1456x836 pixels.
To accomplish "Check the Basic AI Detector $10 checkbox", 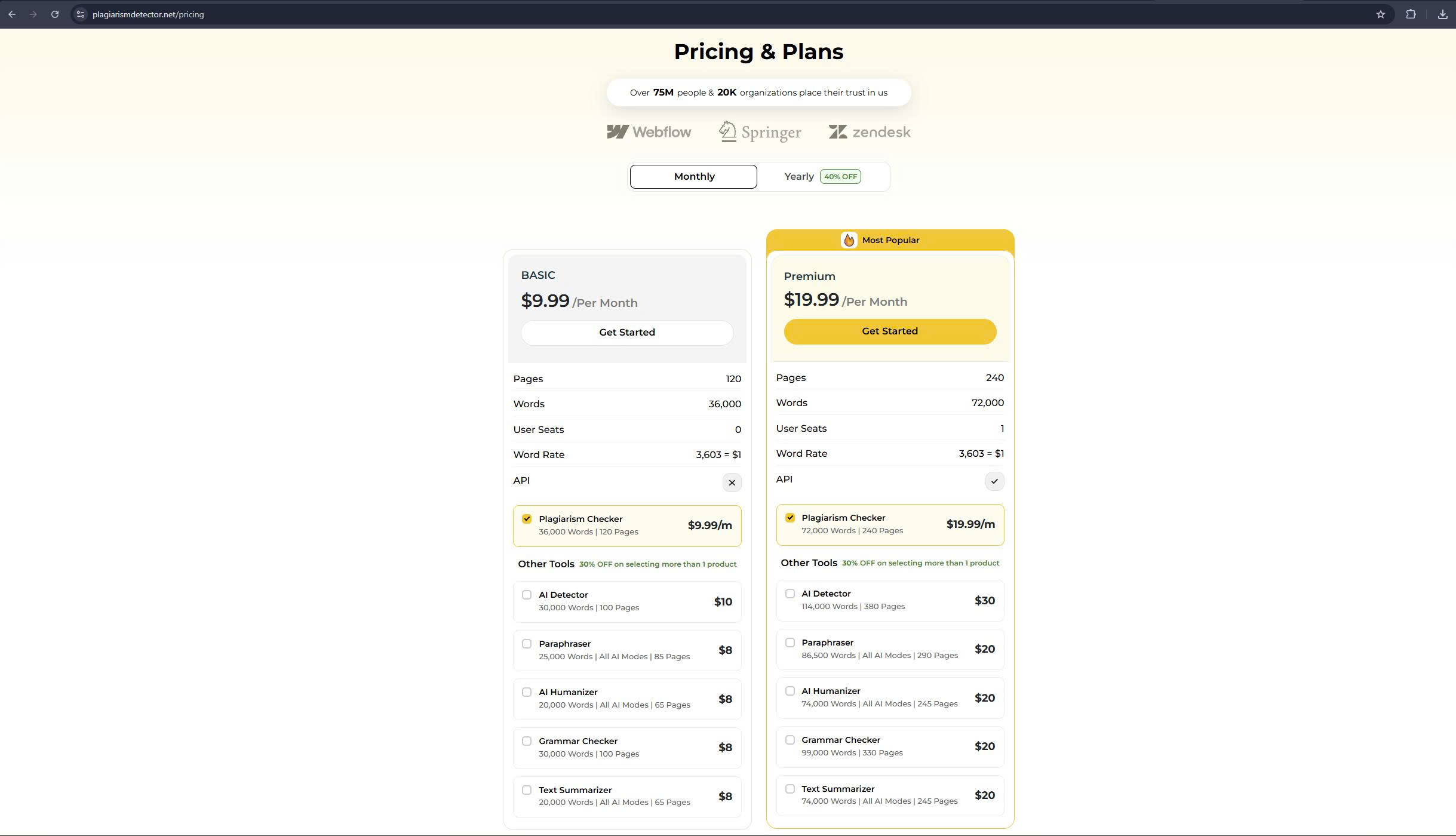I will (527, 595).
